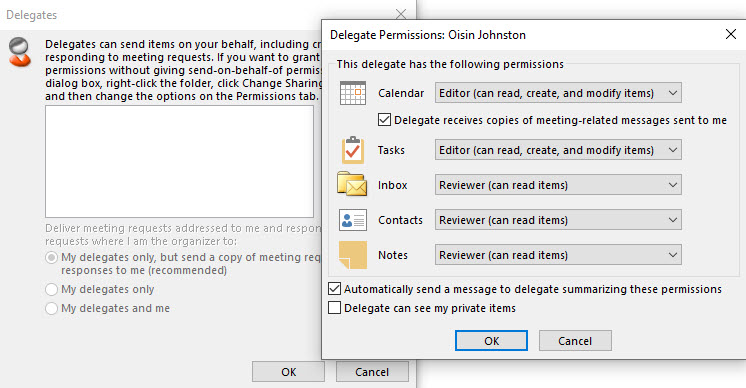The width and height of the screenshot is (746, 388).
Task: Click the Inbox folder envelope icon
Action: [x=352, y=184]
